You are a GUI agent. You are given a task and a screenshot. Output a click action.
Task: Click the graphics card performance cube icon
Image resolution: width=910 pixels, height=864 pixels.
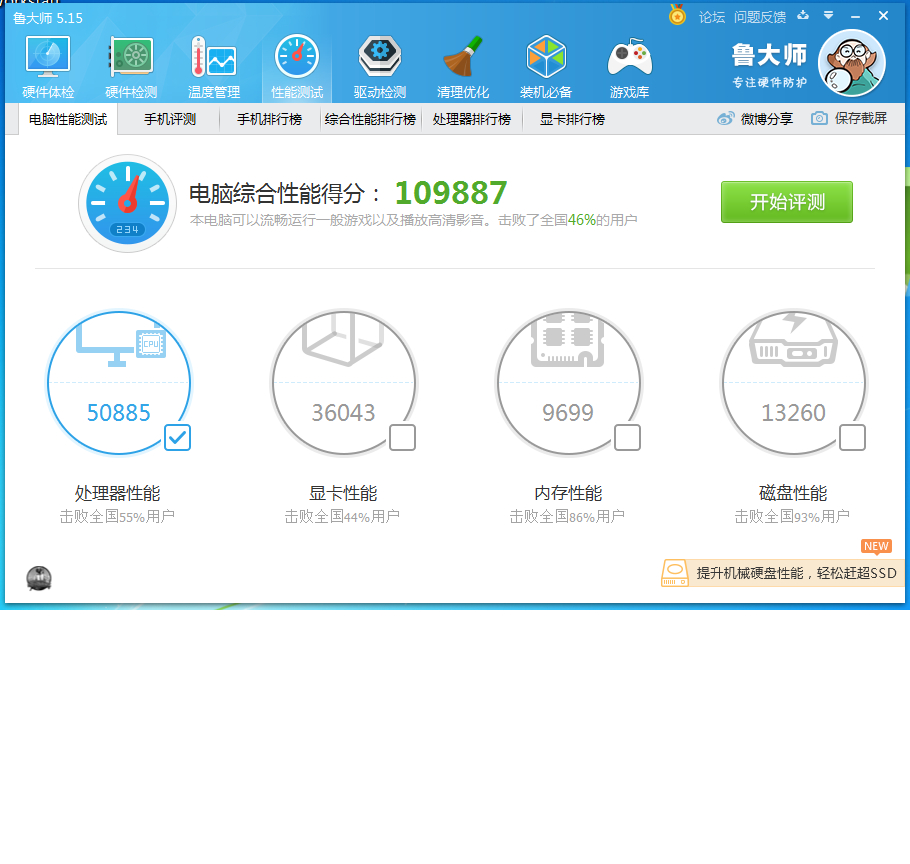pos(343,340)
